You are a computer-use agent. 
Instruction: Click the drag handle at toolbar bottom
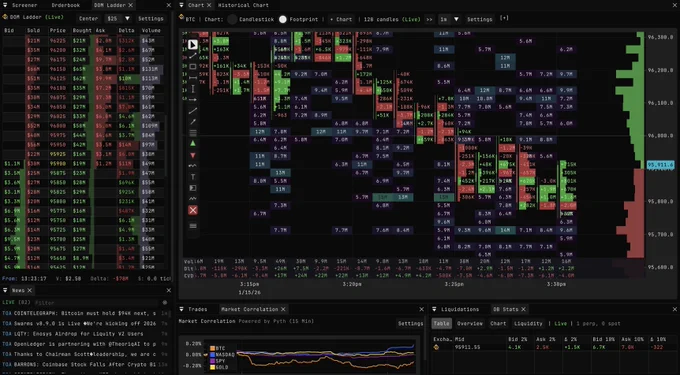(193, 226)
